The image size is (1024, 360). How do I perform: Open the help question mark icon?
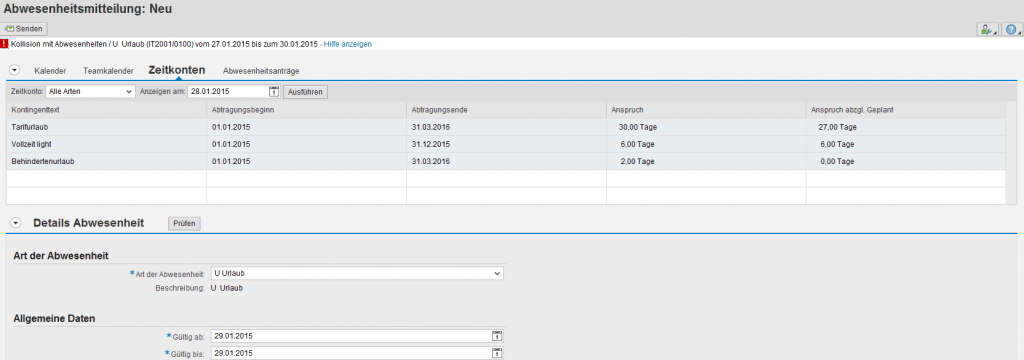1012,29
